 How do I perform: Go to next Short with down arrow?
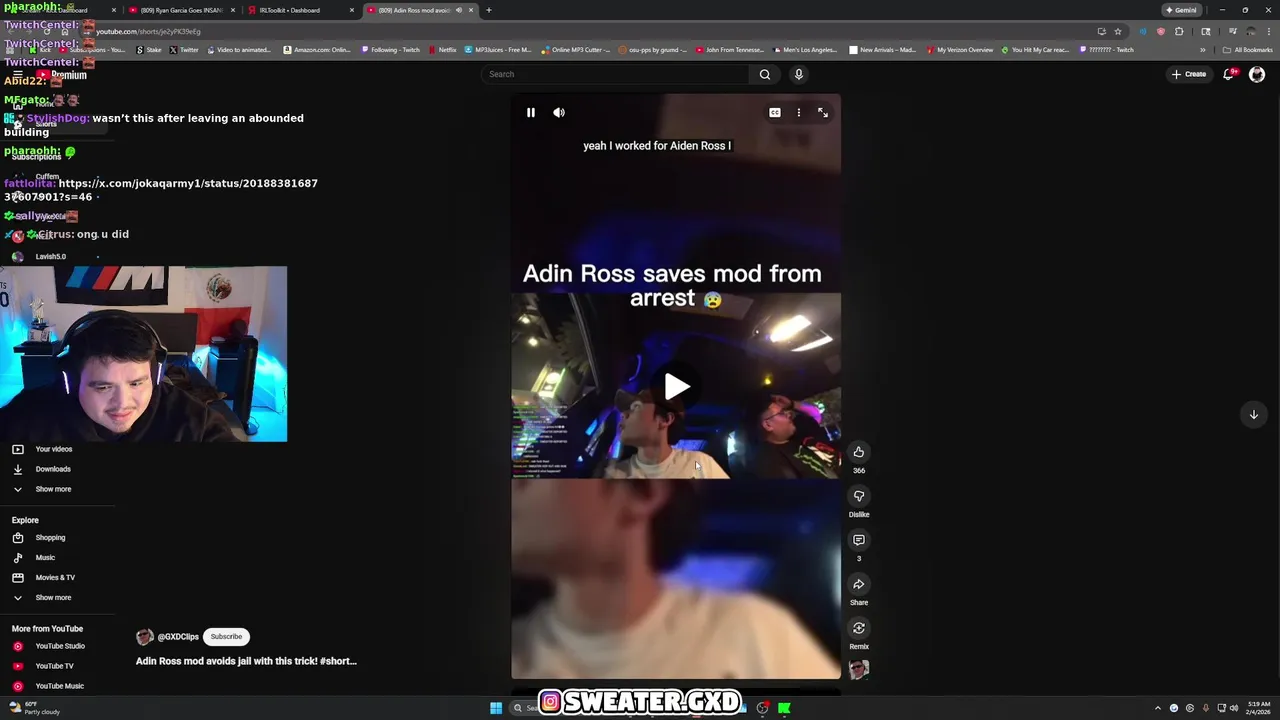coord(1253,414)
